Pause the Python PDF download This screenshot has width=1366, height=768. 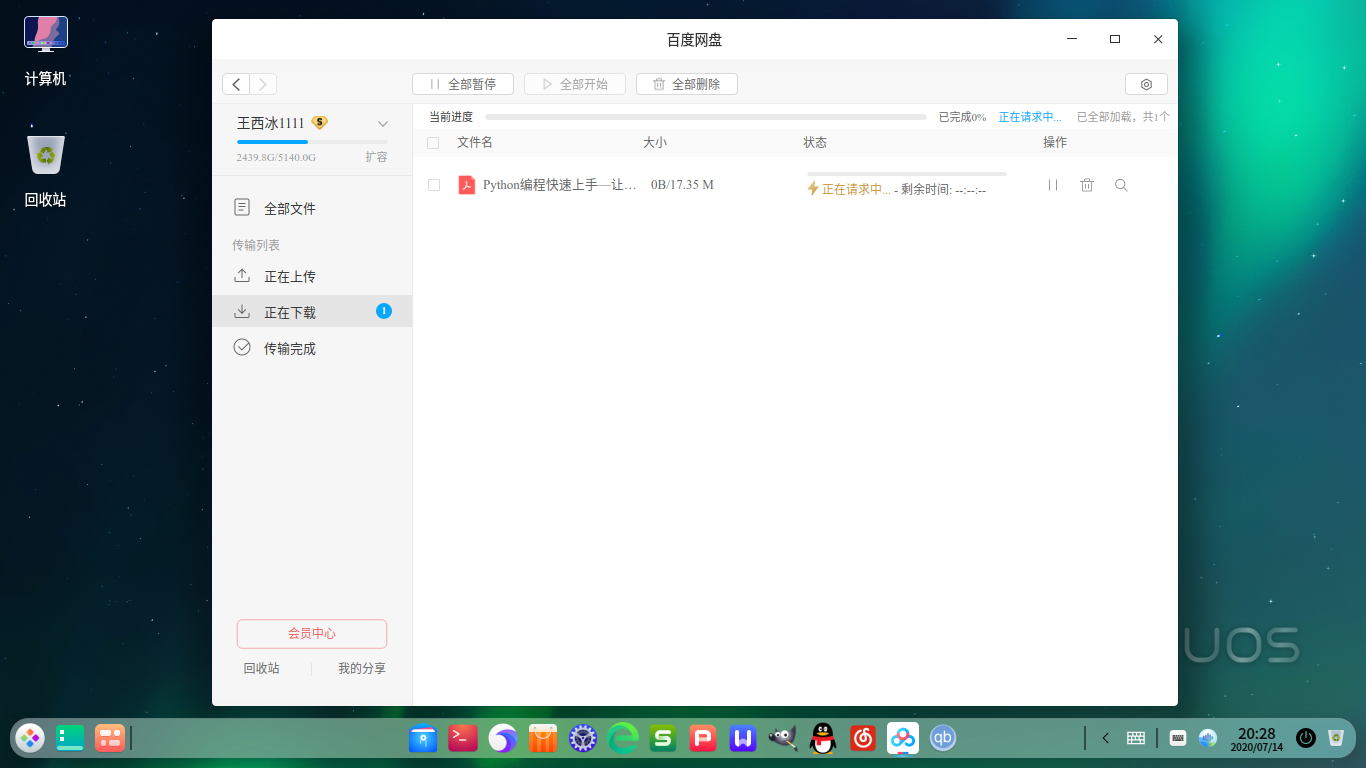tap(1052, 185)
